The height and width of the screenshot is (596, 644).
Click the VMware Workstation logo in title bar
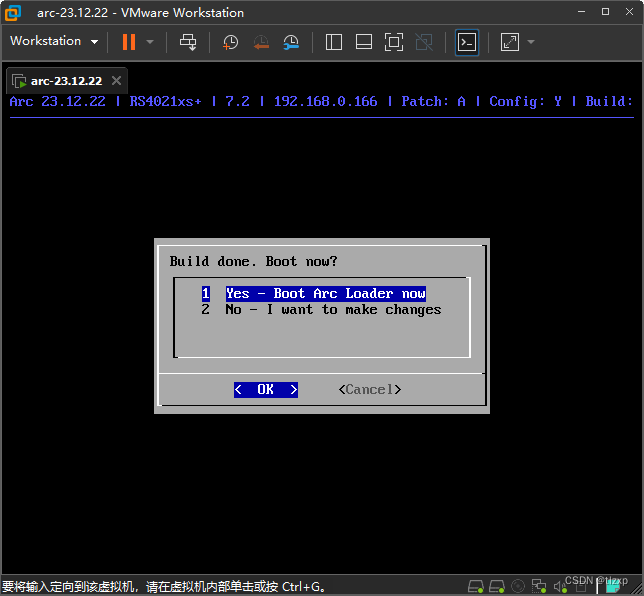(x=13, y=13)
